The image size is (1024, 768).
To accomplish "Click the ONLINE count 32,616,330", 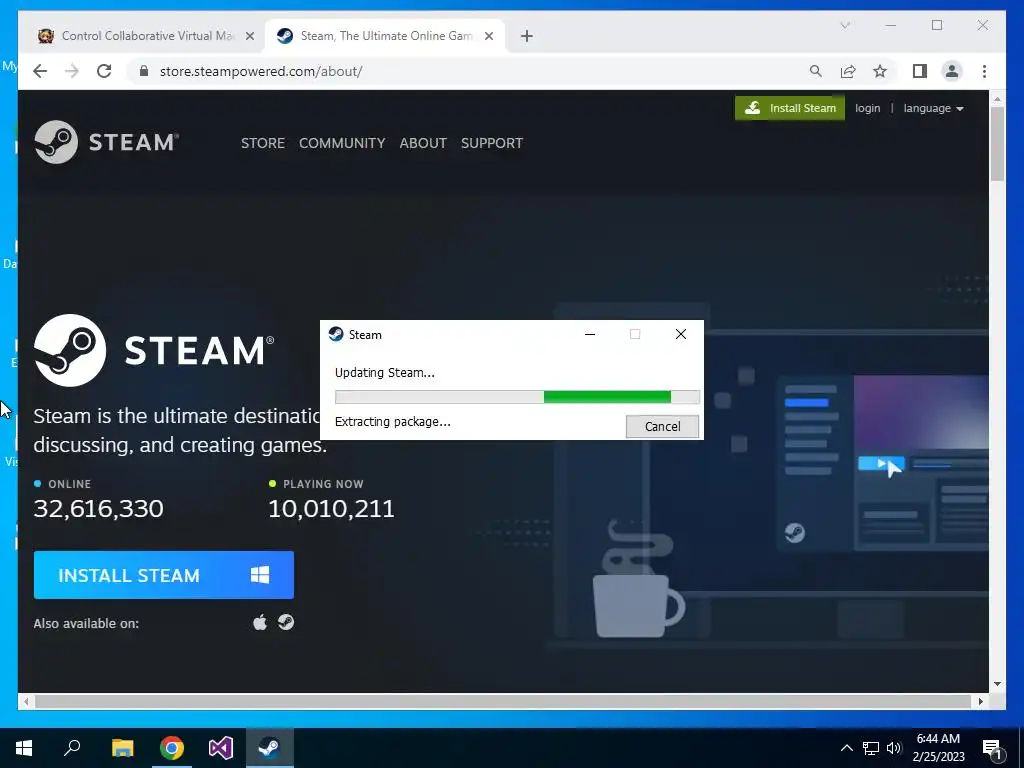I will [x=99, y=509].
